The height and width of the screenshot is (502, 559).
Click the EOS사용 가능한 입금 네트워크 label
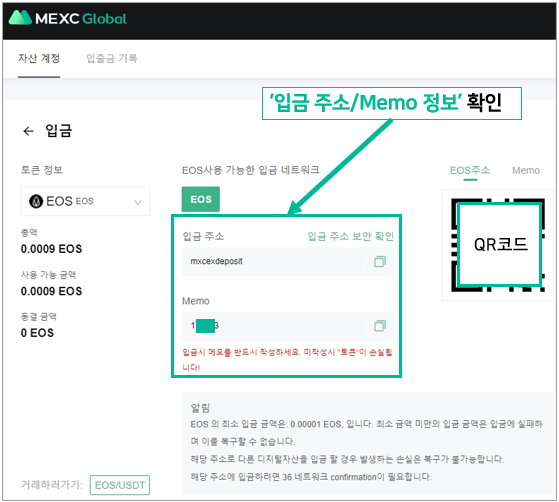(251, 170)
